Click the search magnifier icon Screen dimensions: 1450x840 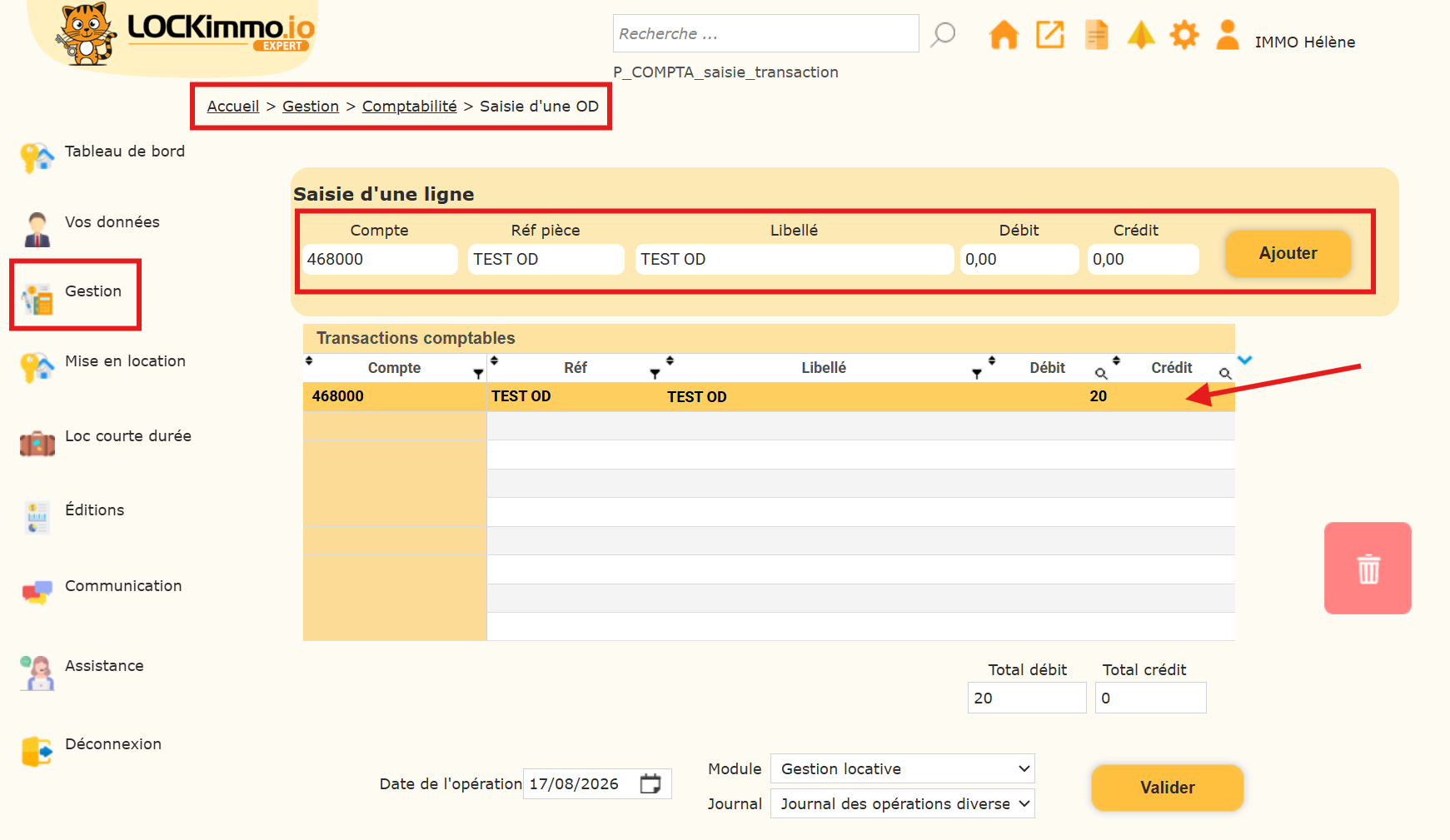943,34
